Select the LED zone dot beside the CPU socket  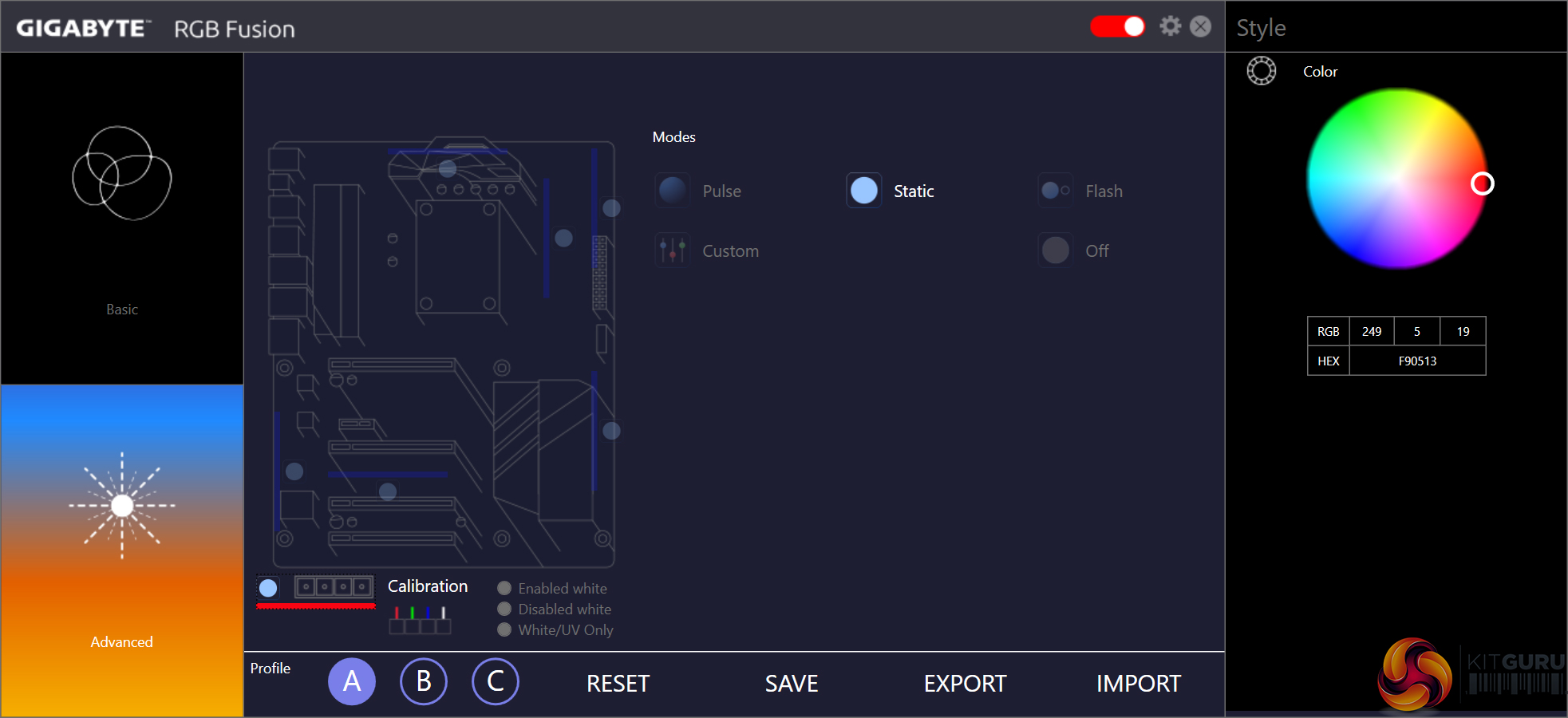[x=563, y=238]
